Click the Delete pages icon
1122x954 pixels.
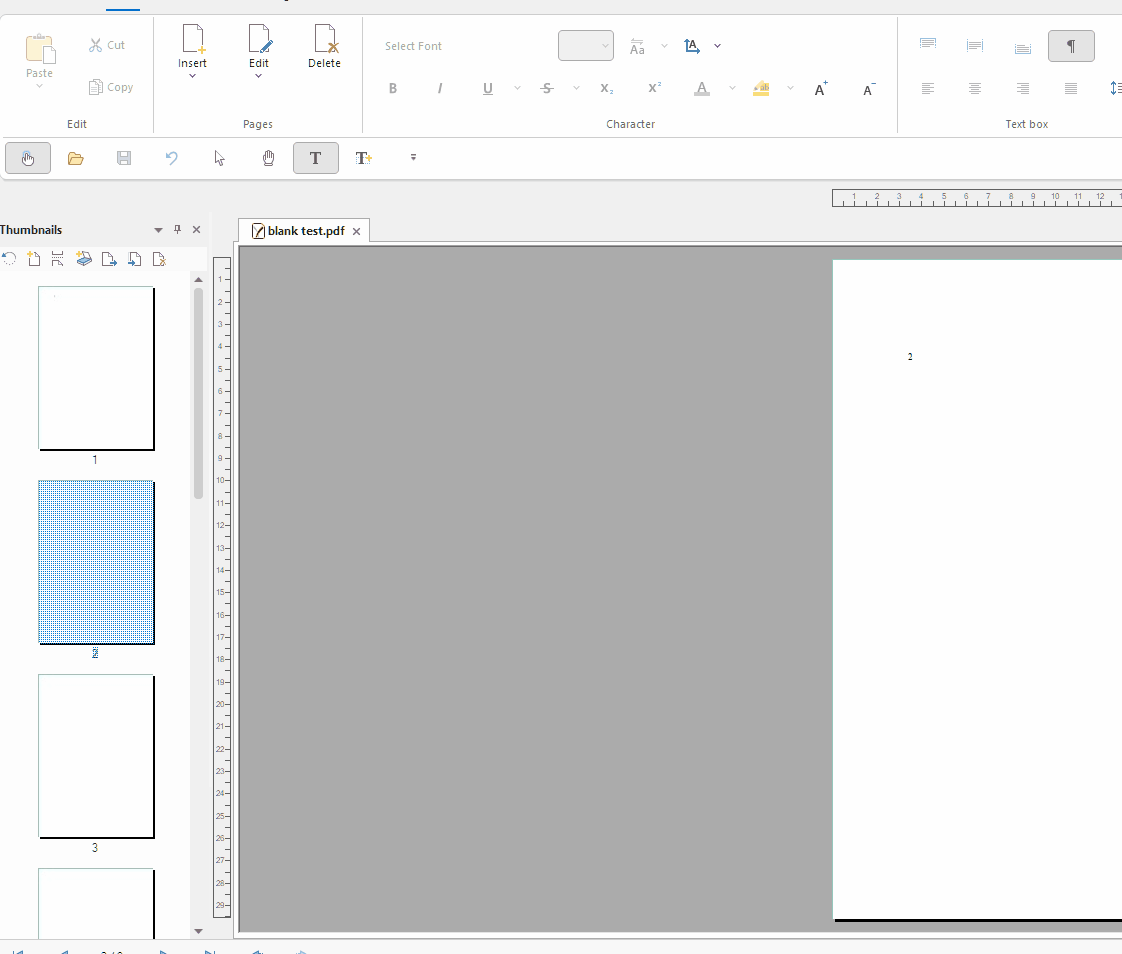pyautogui.click(x=324, y=47)
